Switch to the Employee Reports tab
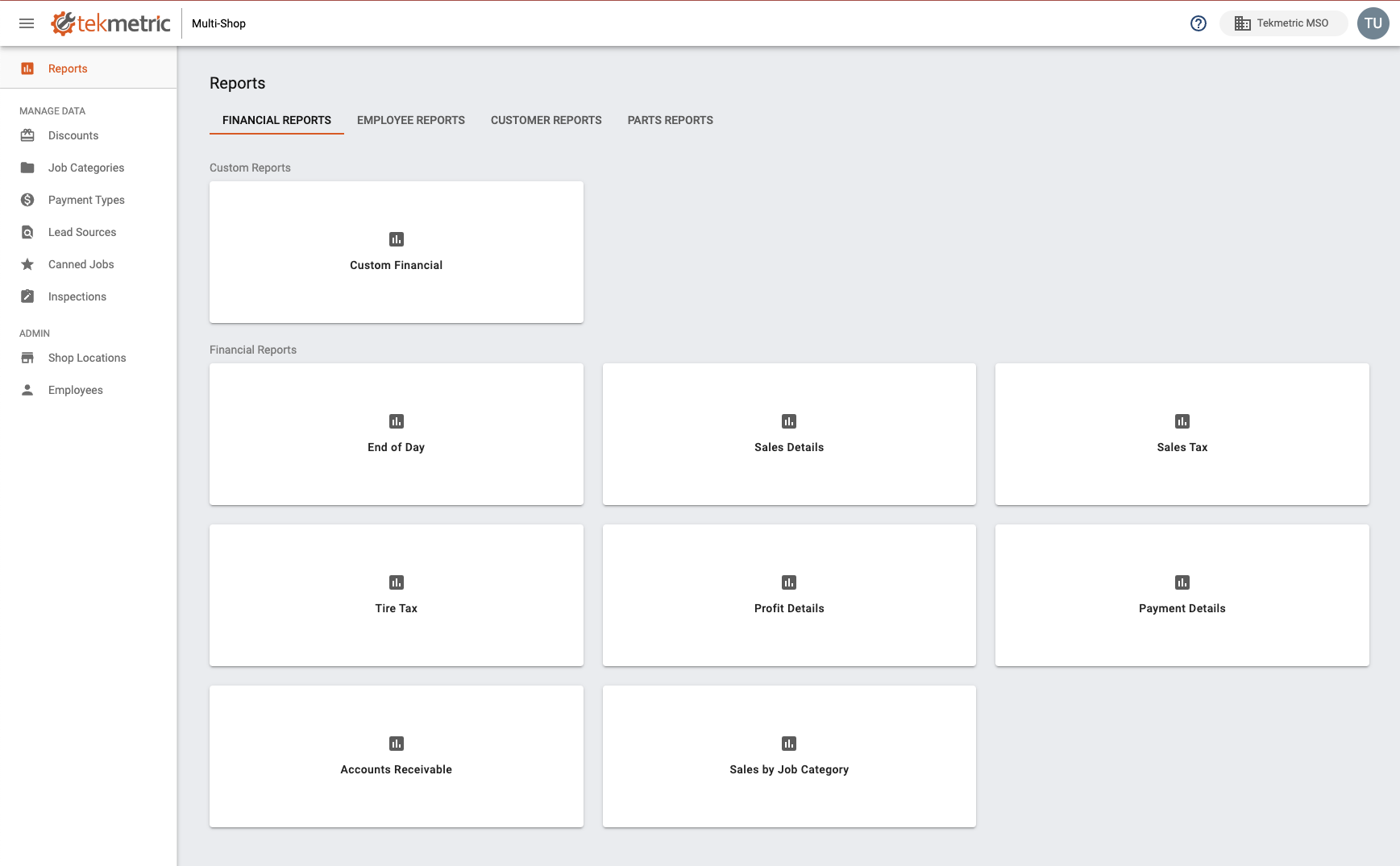1400x866 pixels. coord(411,120)
